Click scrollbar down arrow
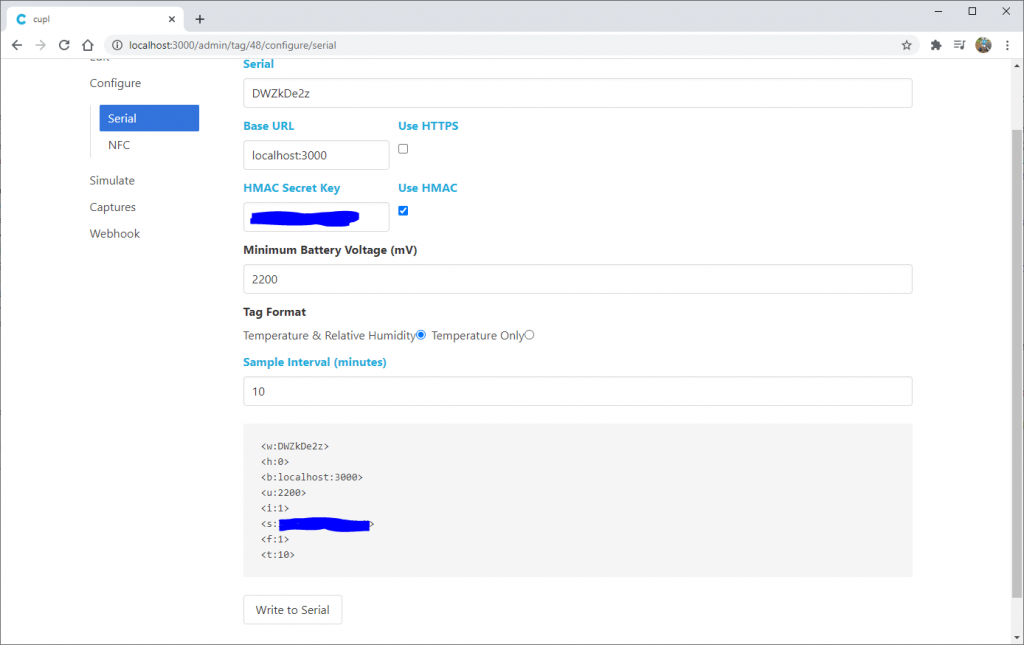Viewport: 1024px width, 645px height. pos(1017,637)
